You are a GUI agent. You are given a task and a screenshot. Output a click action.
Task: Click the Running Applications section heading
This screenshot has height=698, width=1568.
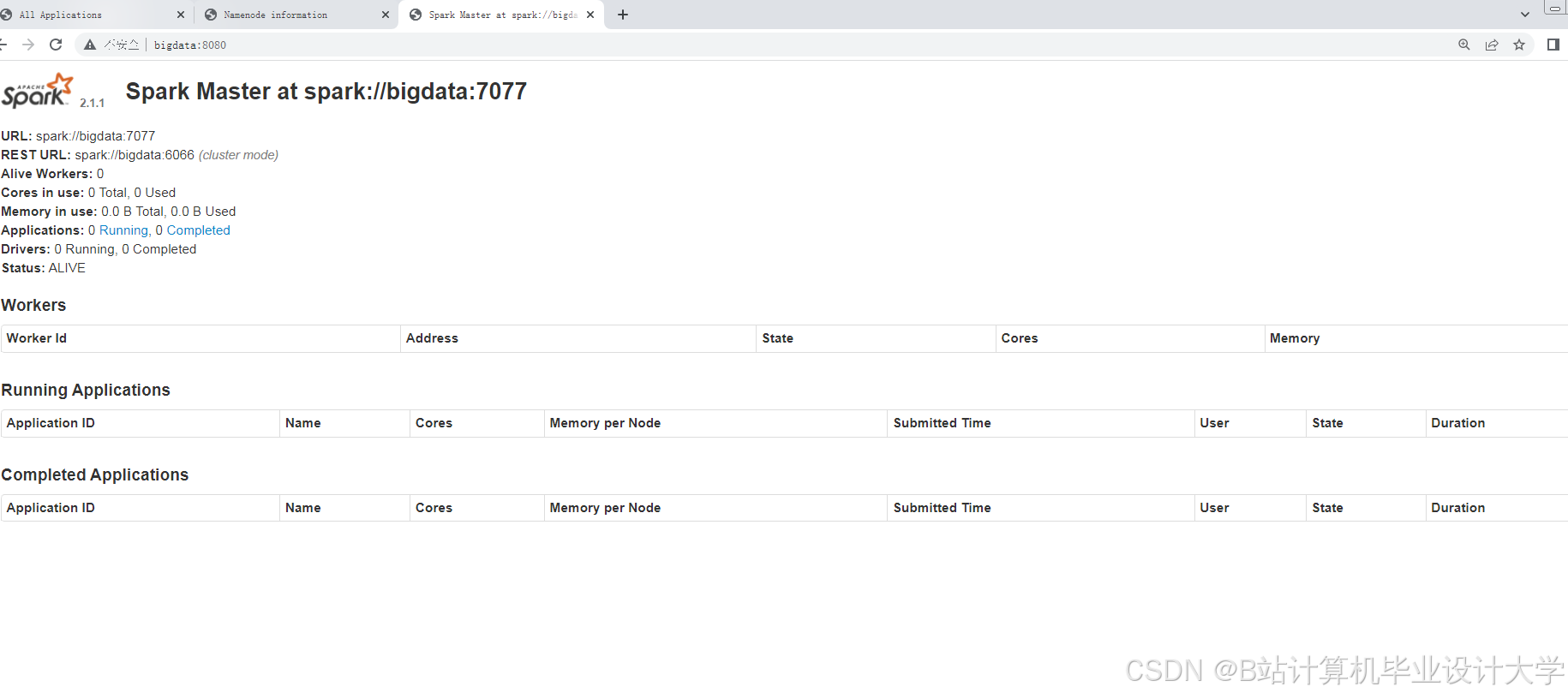[86, 391]
